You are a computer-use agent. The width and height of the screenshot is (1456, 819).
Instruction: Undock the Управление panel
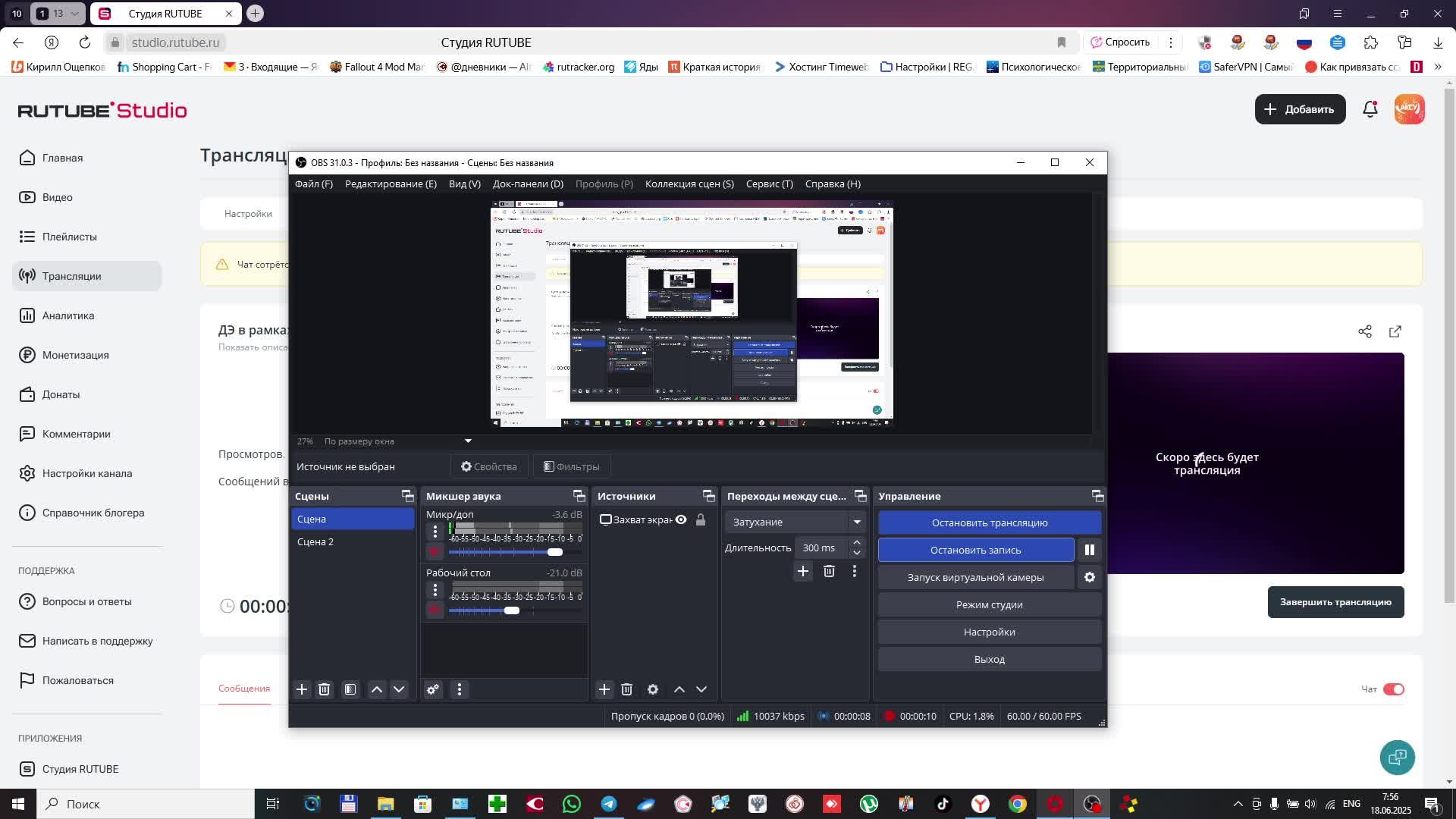point(1098,496)
